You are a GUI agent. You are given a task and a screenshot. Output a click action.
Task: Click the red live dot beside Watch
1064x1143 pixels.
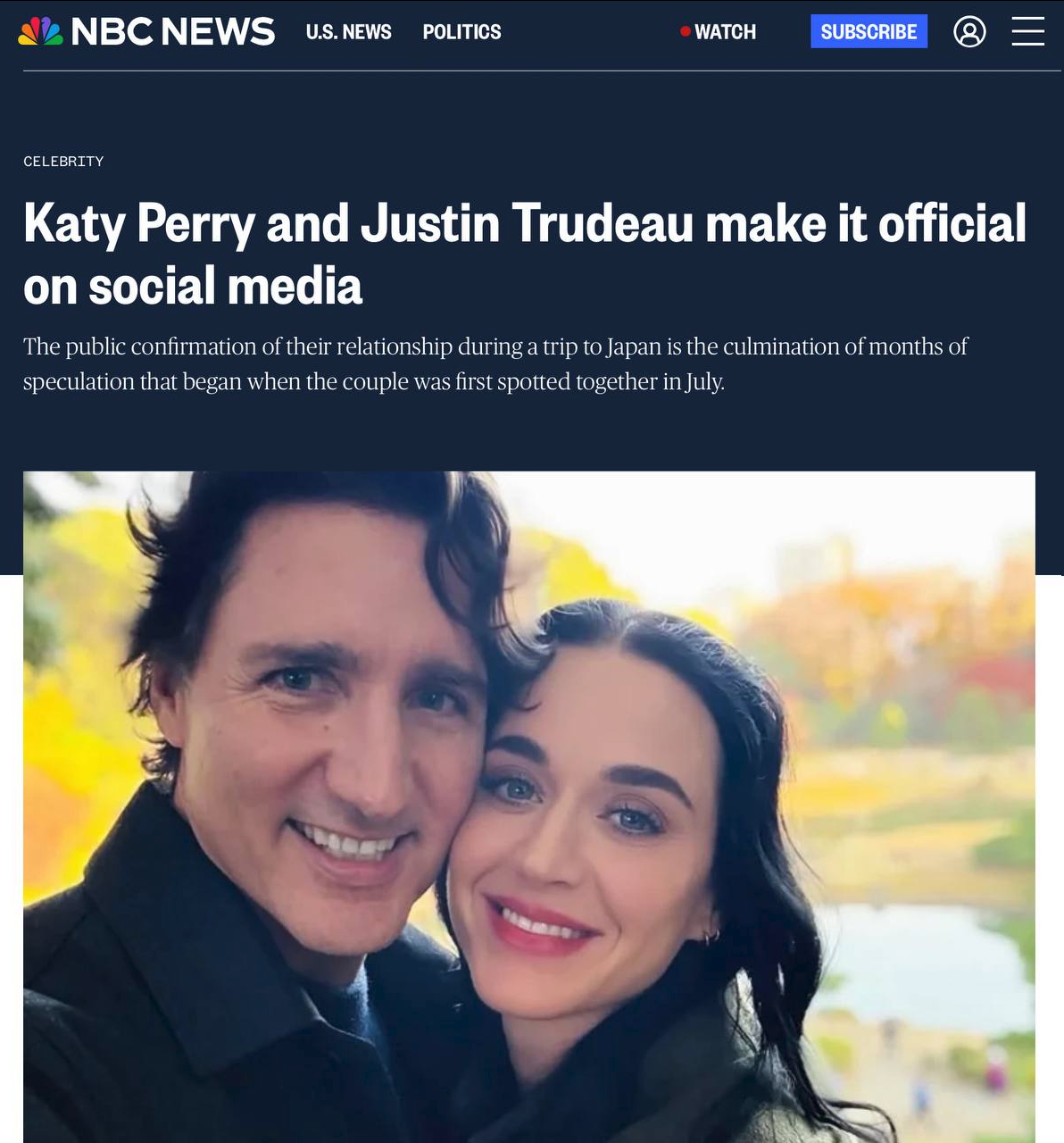tap(686, 31)
